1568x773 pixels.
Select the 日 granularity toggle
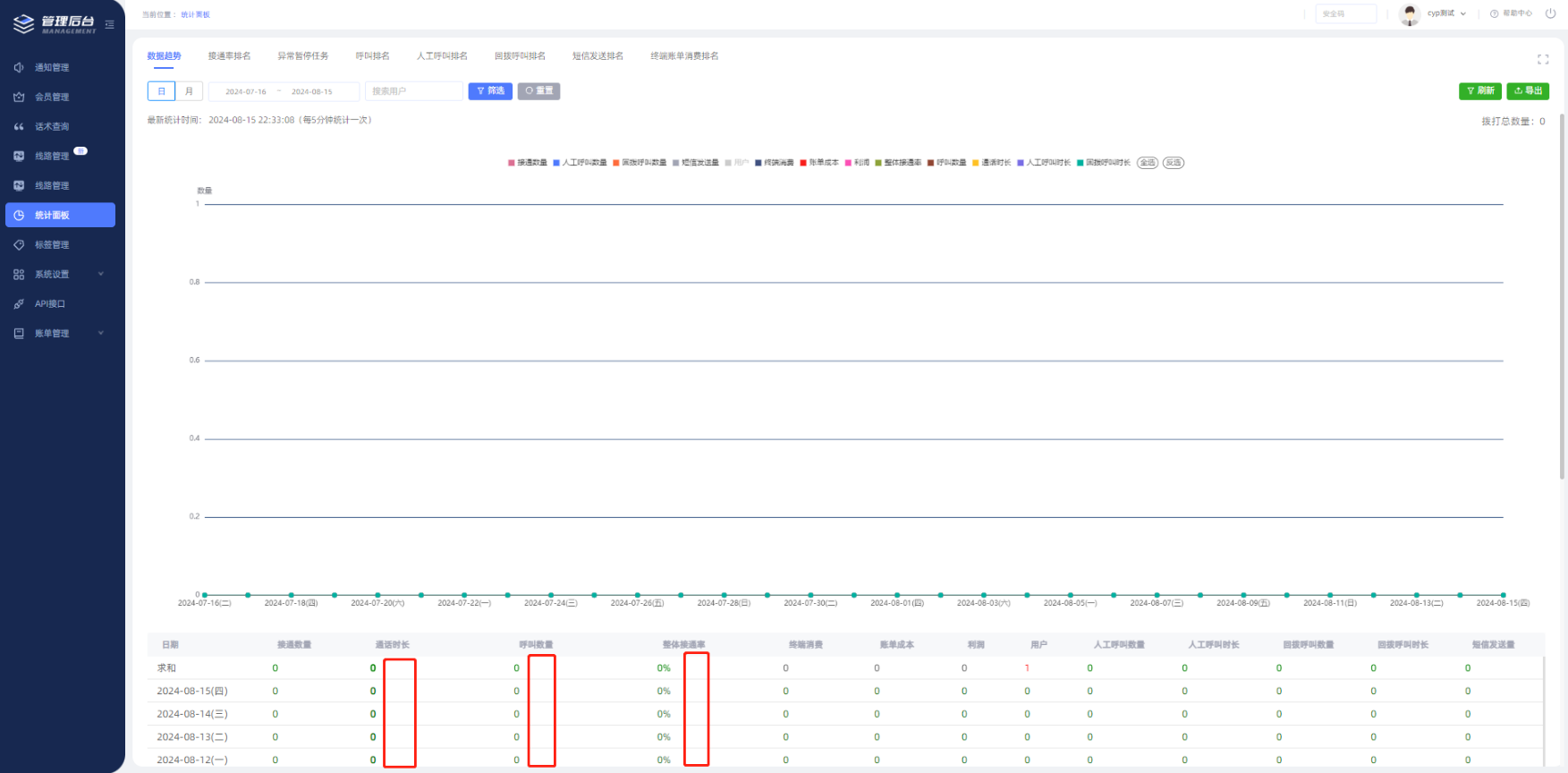click(161, 91)
